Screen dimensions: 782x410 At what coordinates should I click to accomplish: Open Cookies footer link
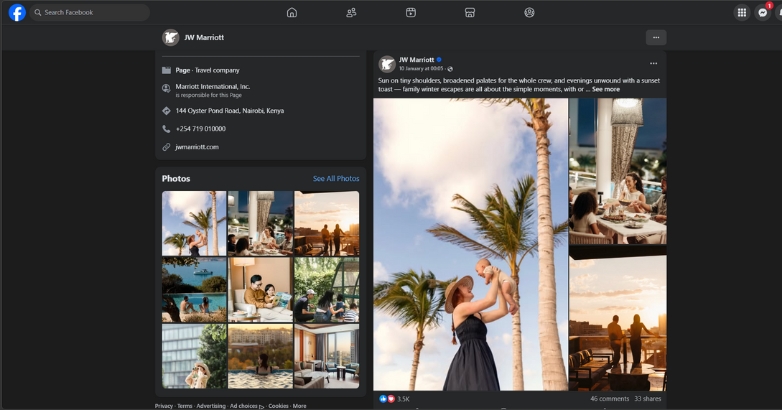pos(278,406)
